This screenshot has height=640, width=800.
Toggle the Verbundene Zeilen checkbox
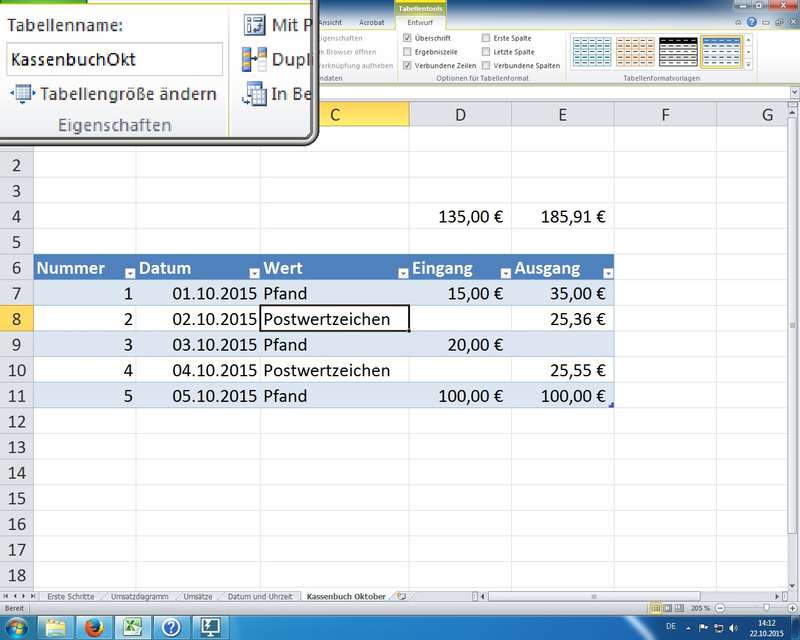click(x=407, y=65)
